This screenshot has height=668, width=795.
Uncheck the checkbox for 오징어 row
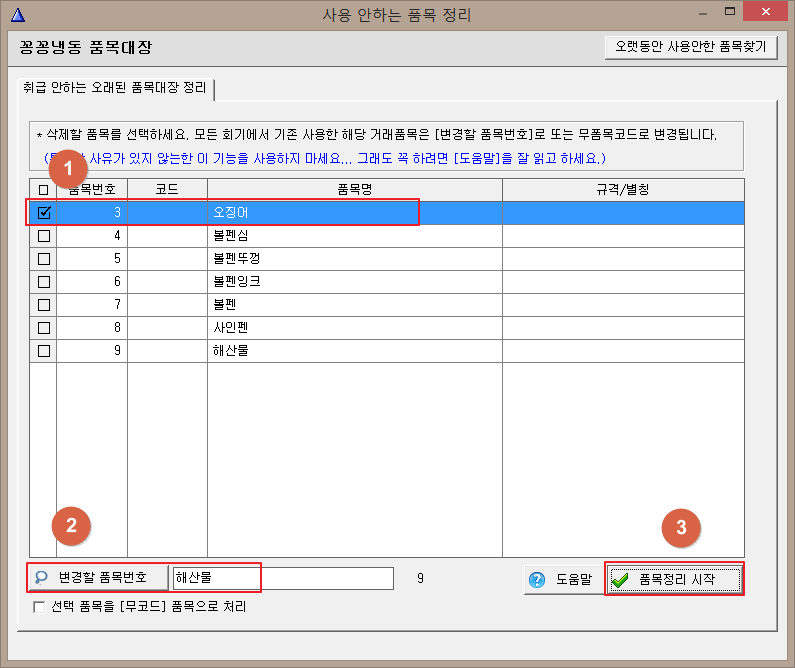click(x=44, y=212)
